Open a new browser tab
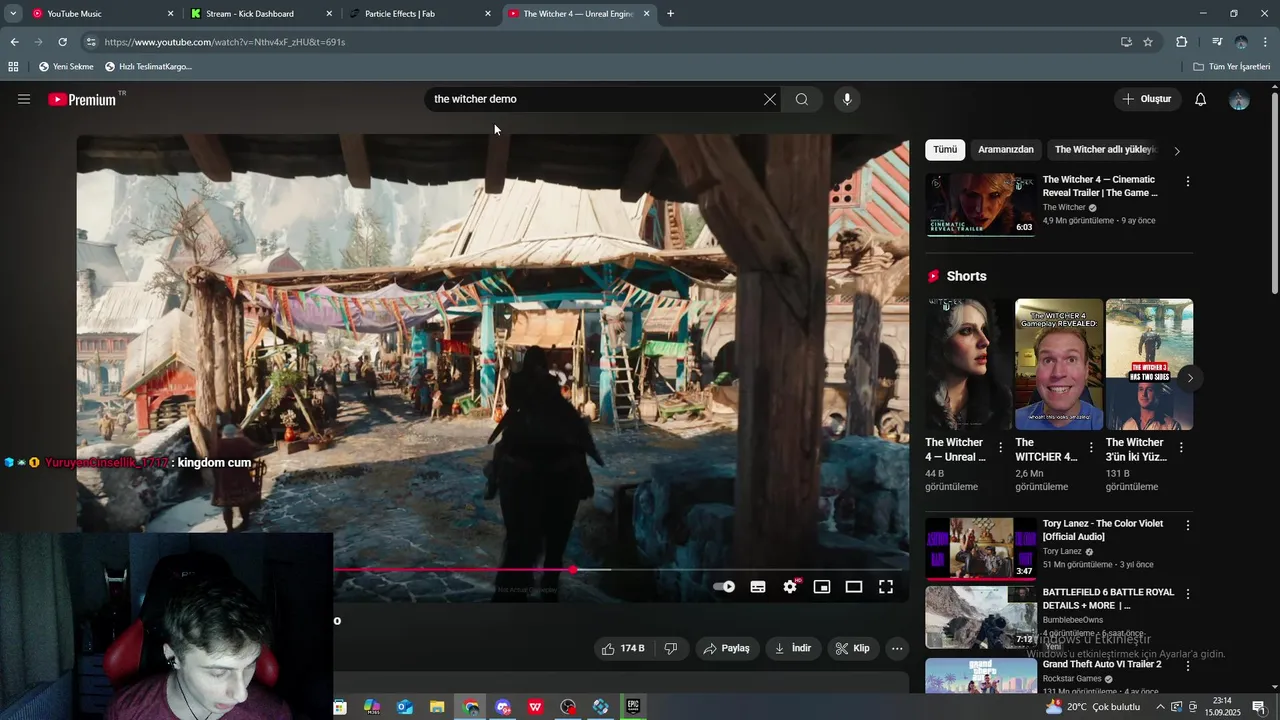The width and height of the screenshot is (1280, 720). pyautogui.click(x=670, y=14)
